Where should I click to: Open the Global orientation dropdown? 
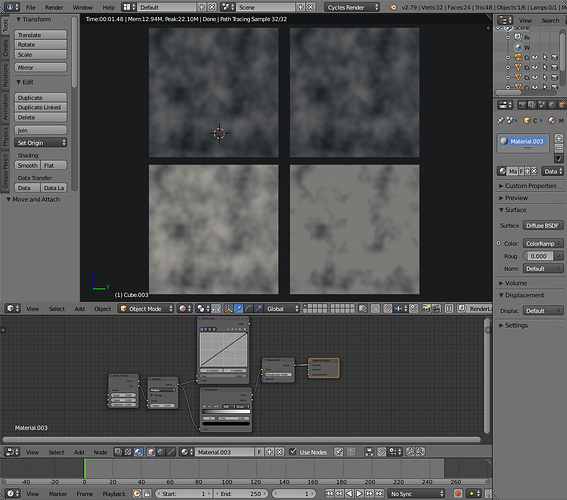click(x=282, y=308)
